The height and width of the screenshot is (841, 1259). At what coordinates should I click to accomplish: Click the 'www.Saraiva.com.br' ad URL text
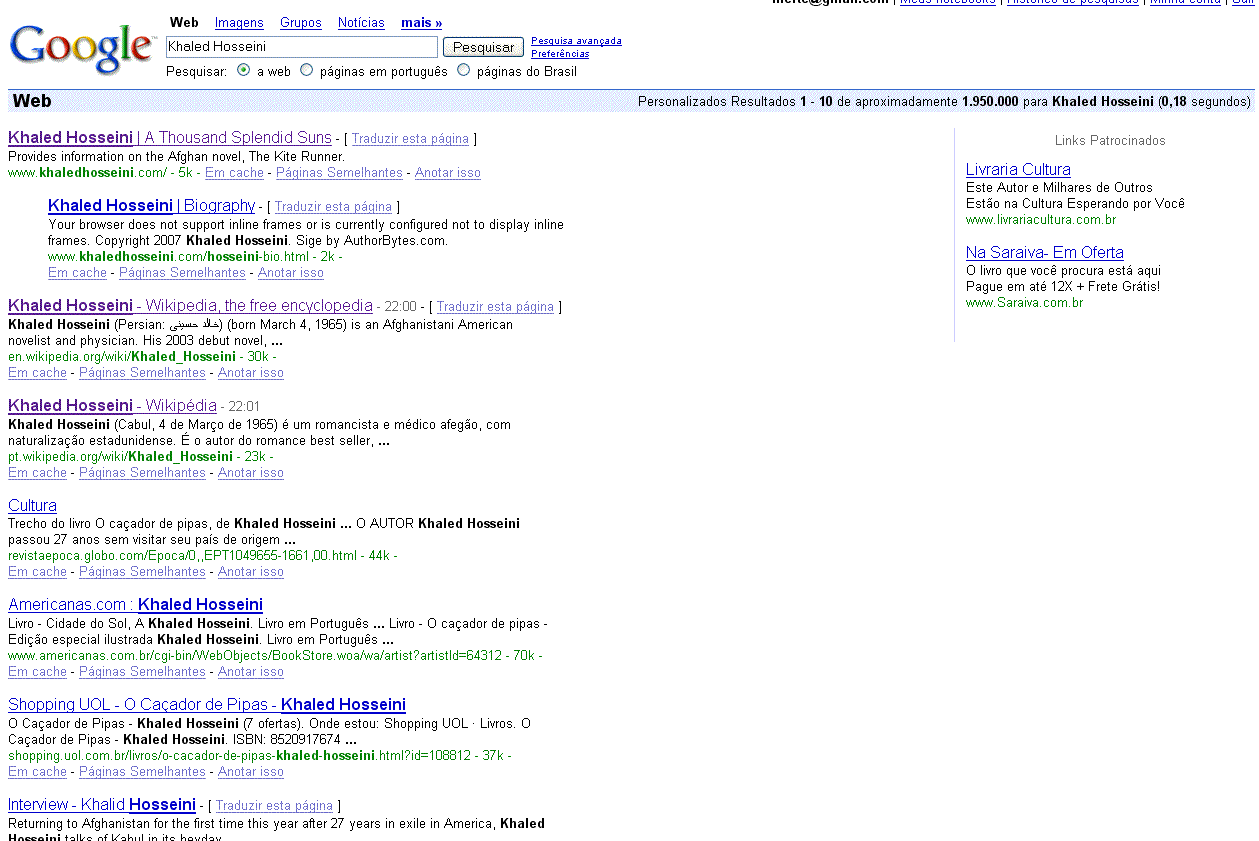coord(1025,303)
